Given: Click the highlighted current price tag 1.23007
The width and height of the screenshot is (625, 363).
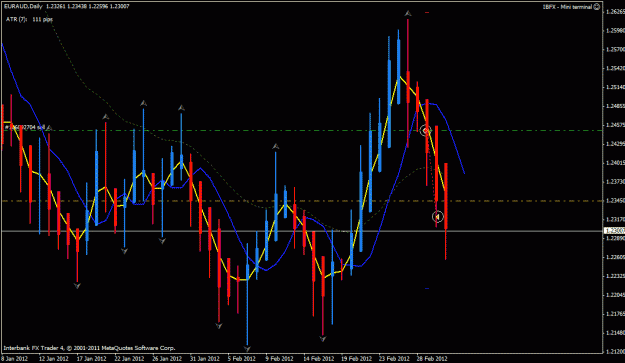Looking at the screenshot, I should (614, 231).
